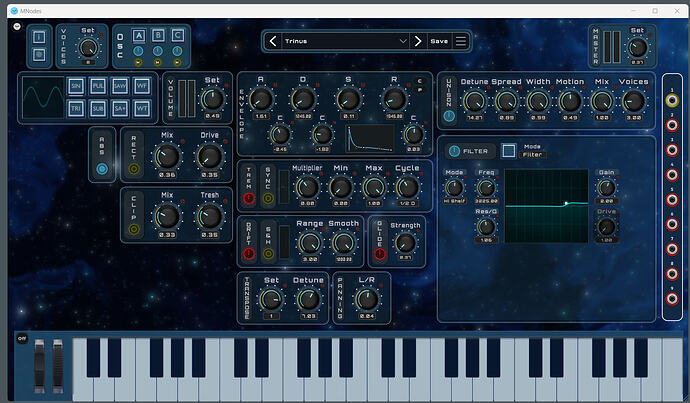Enable the GLIDE red power switch
This screenshot has width=690, height=403.
click(380, 254)
